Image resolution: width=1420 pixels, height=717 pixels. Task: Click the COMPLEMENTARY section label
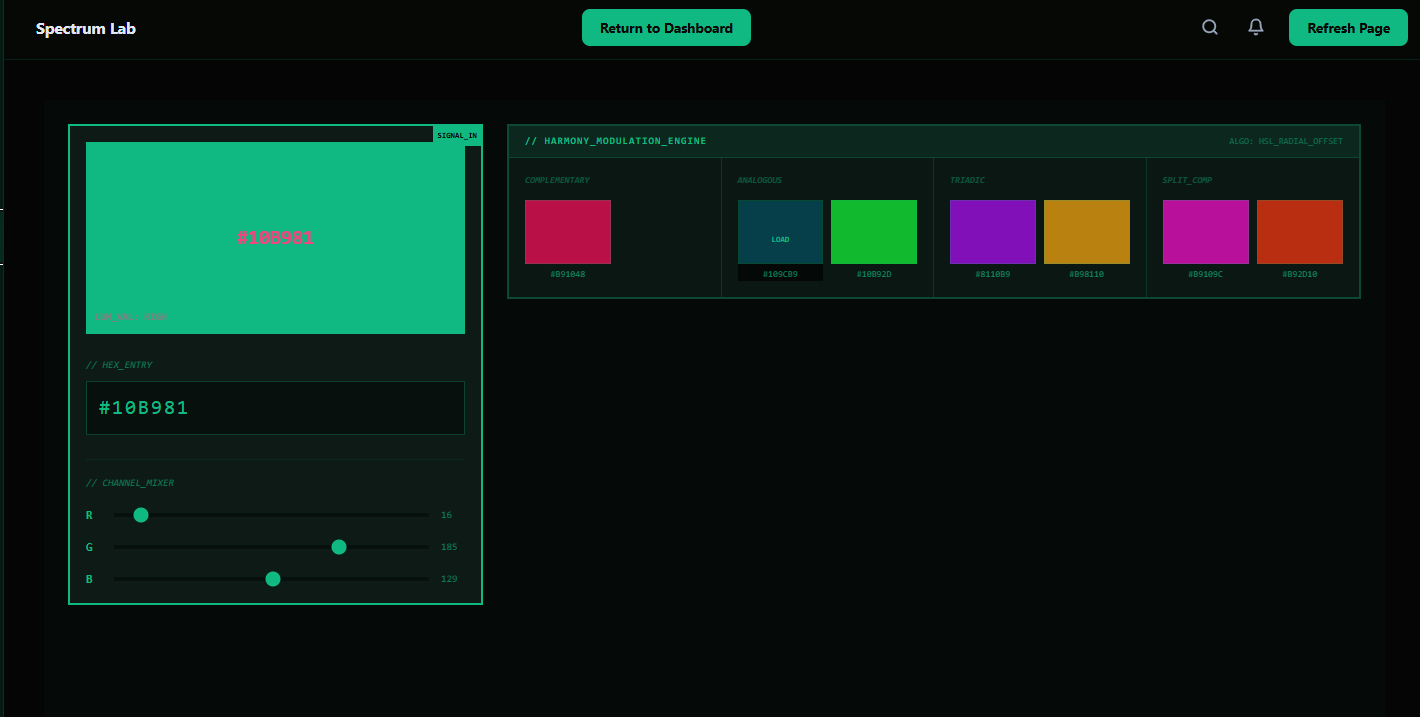pyautogui.click(x=557, y=180)
